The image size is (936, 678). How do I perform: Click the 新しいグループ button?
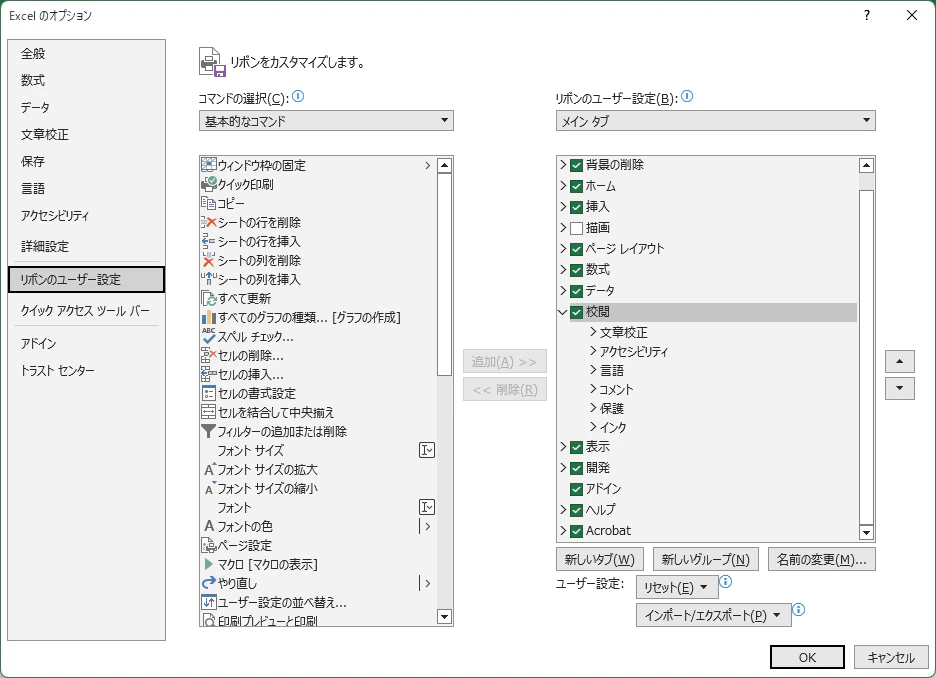[x=706, y=559]
